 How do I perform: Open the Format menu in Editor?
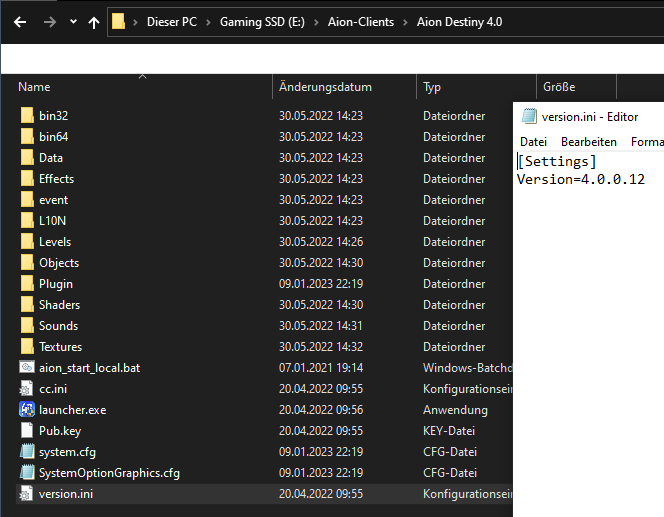(647, 142)
